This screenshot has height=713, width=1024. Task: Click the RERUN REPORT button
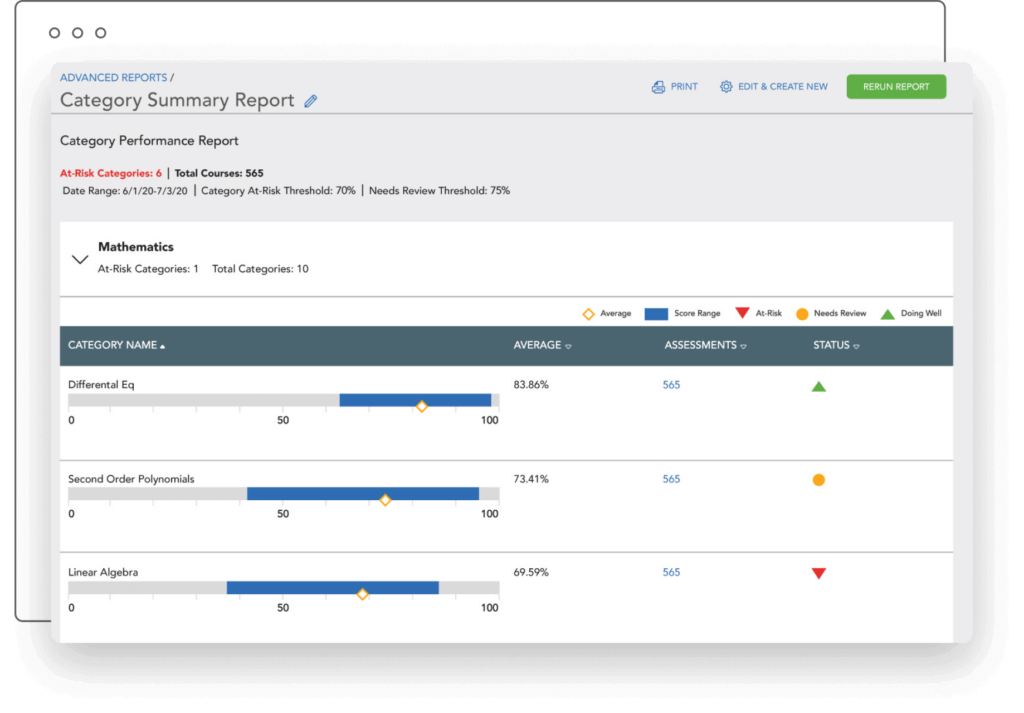click(896, 86)
